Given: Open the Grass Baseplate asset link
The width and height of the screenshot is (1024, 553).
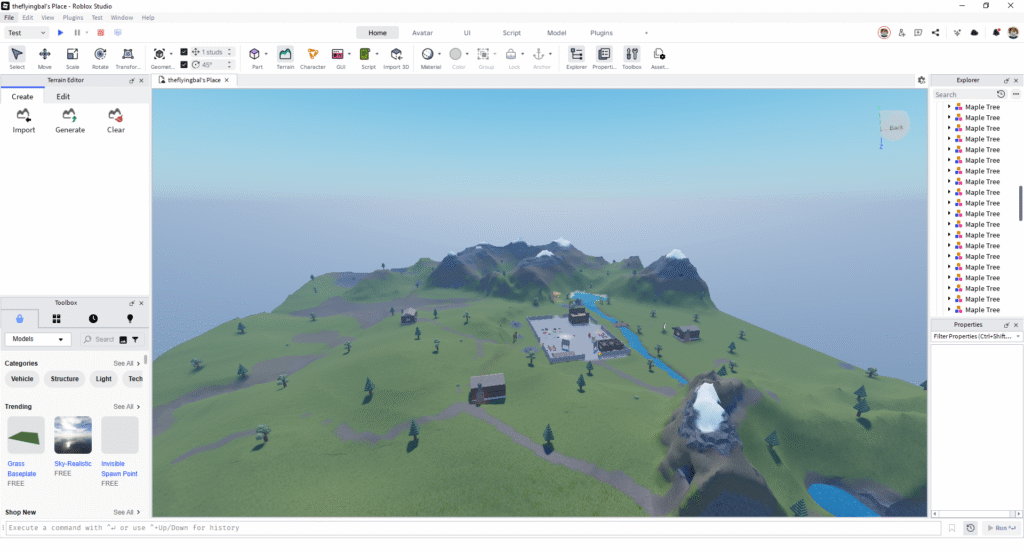Looking at the screenshot, I should pyautogui.click(x=22, y=469).
